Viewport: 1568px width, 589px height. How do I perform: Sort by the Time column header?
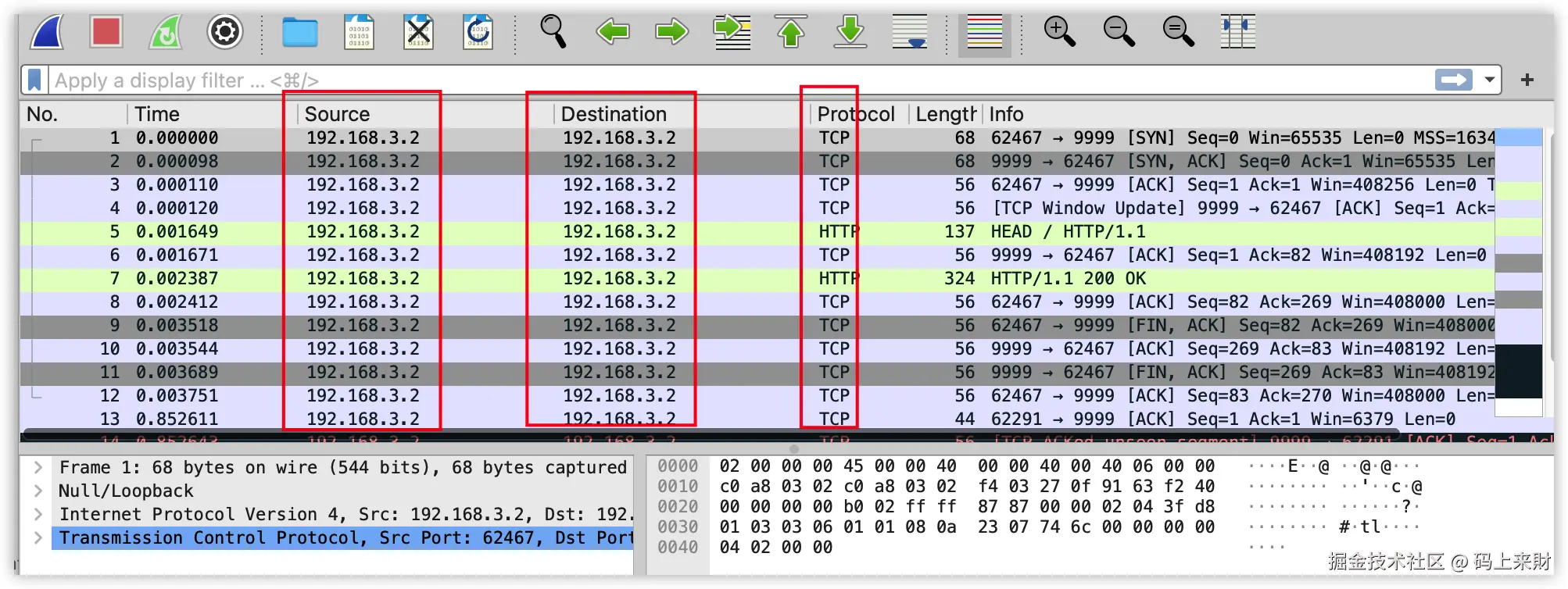point(211,114)
